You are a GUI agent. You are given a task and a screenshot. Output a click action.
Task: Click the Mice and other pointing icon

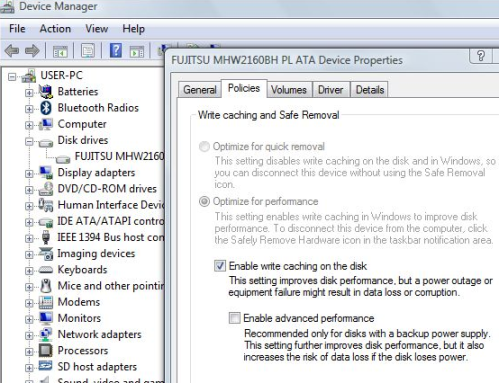pyautogui.click(x=46, y=286)
